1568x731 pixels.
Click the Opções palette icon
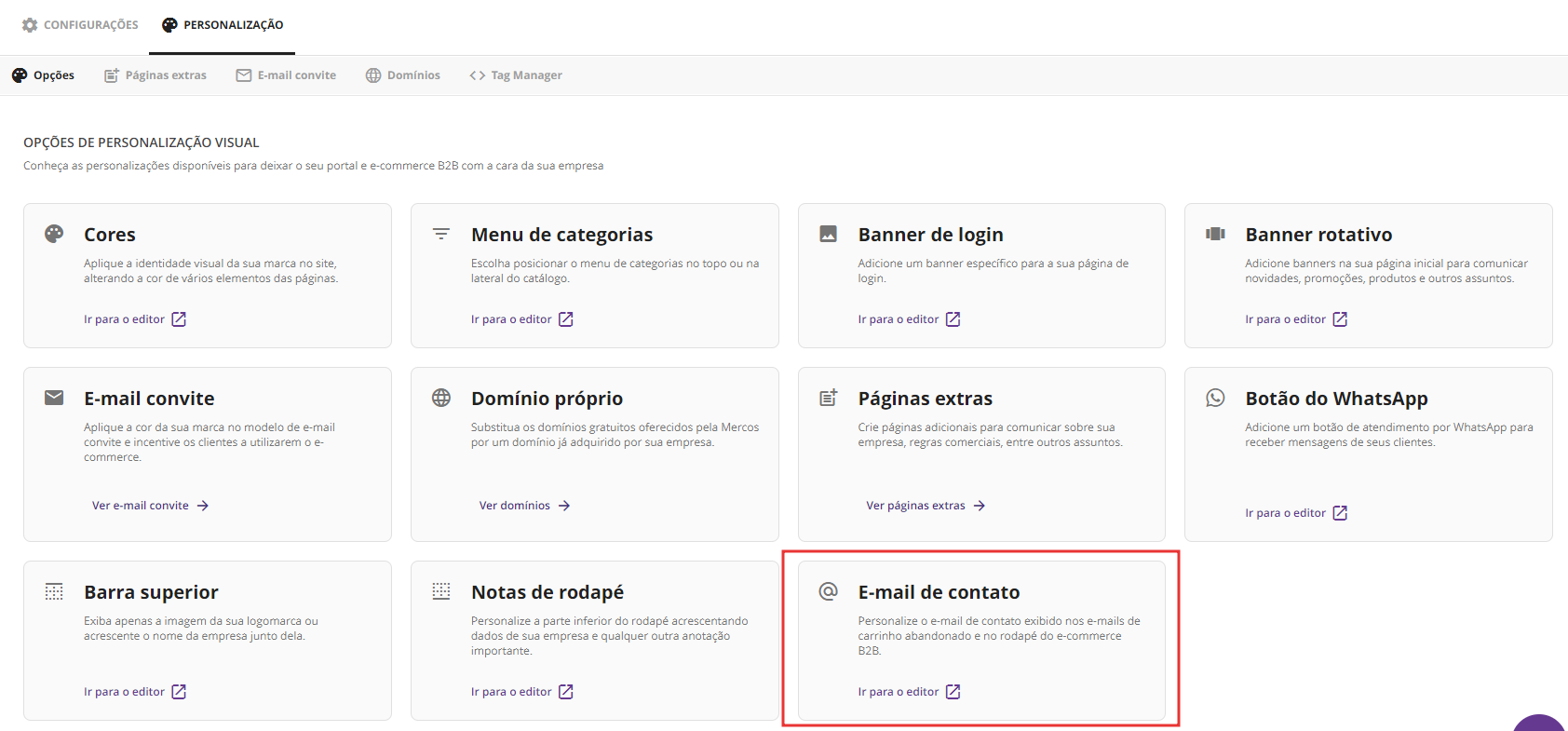point(20,75)
